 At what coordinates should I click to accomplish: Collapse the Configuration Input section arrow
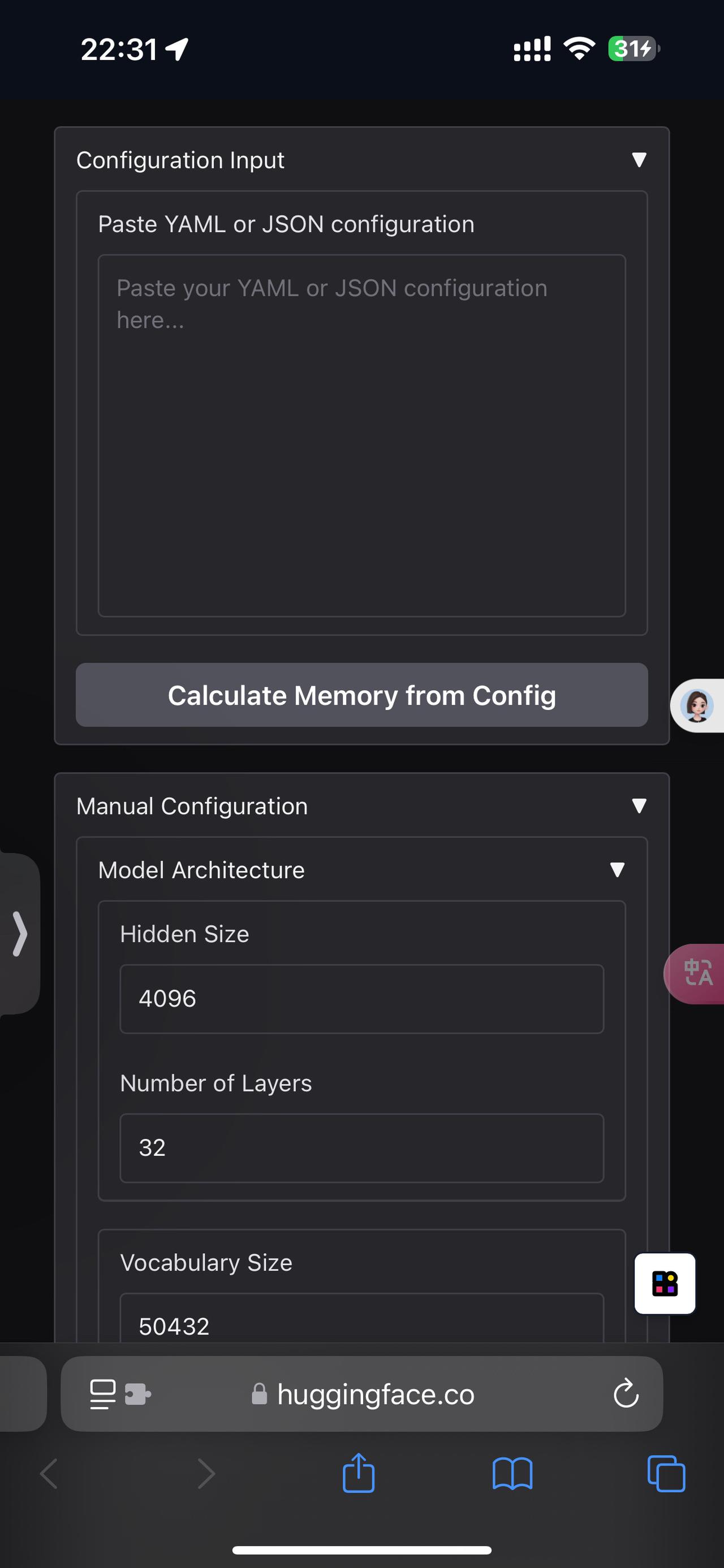click(x=639, y=160)
